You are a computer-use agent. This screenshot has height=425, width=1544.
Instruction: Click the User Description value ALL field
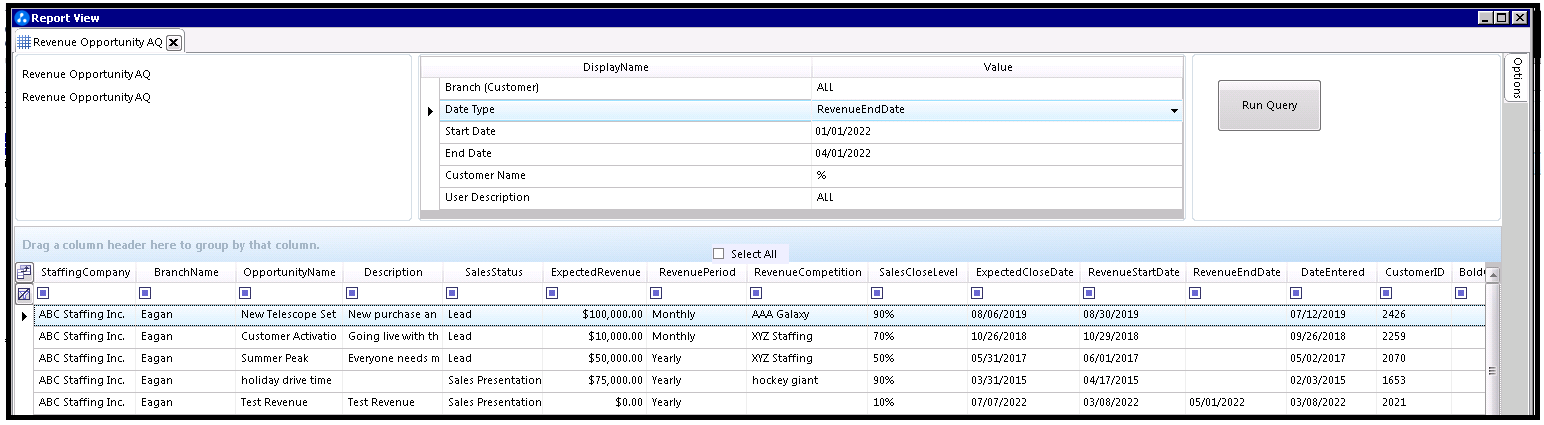[996, 198]
